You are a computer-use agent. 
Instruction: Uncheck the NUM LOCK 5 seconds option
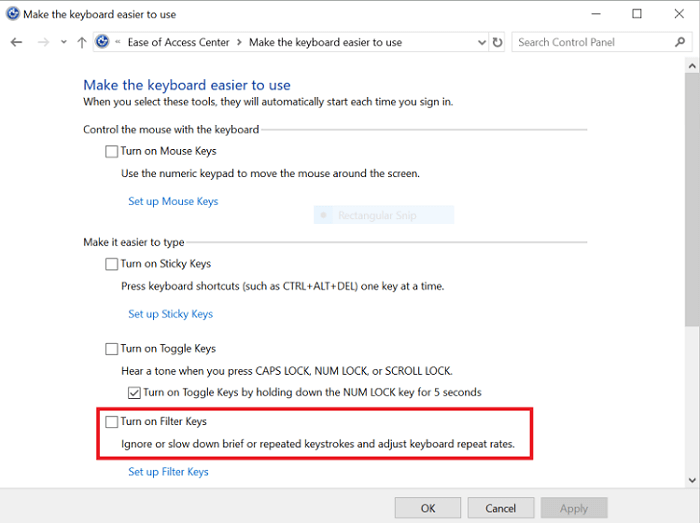(134, 393)
